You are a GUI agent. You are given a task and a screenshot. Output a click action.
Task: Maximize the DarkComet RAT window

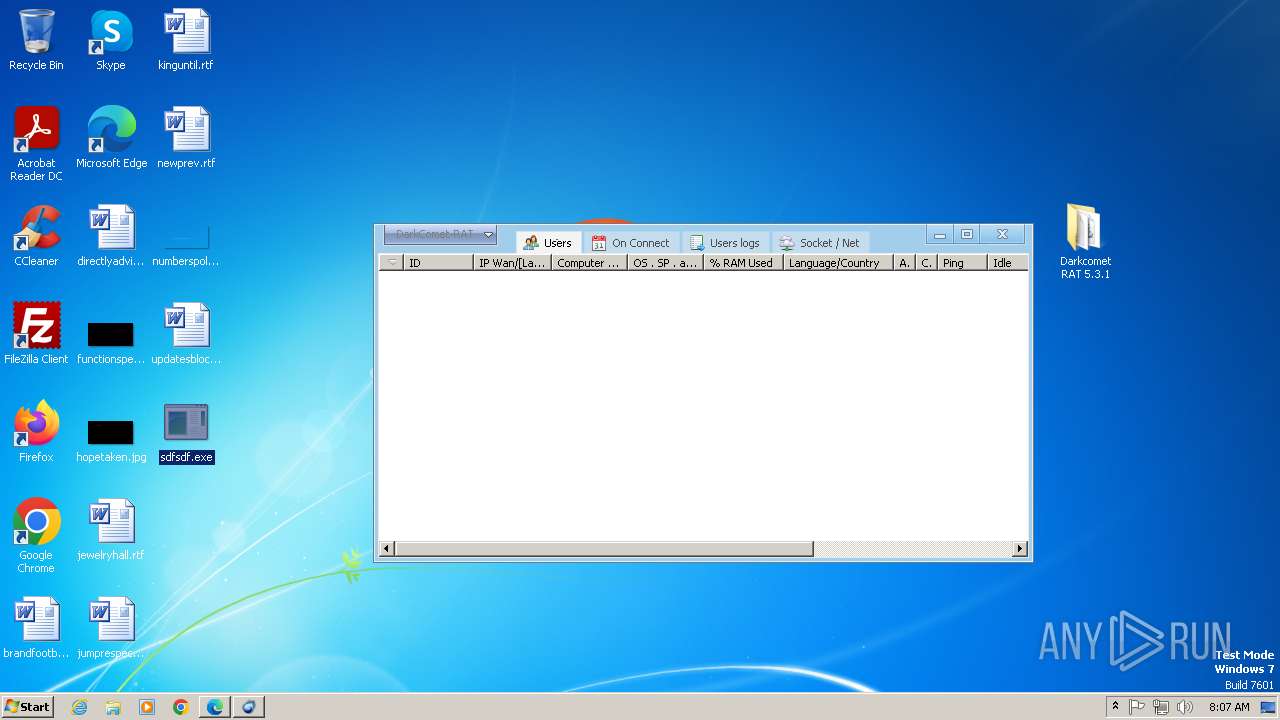967,235
